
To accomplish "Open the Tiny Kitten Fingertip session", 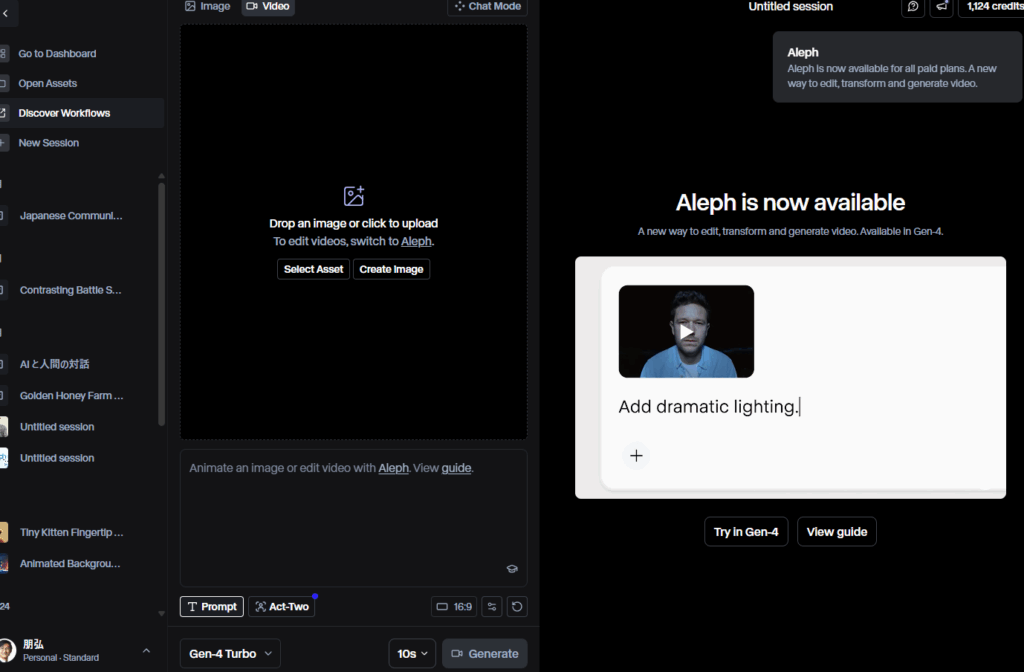I will coord(71,532).
